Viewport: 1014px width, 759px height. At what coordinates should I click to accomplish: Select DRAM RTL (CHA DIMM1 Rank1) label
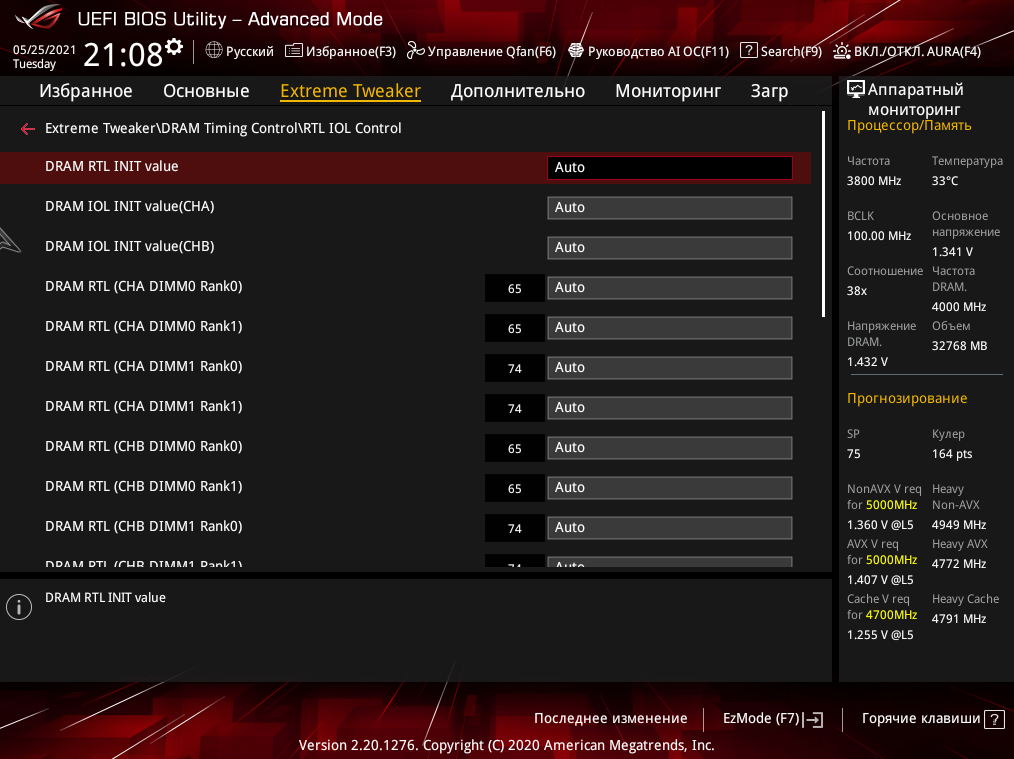pyautogui.click(x=144, y=407)
